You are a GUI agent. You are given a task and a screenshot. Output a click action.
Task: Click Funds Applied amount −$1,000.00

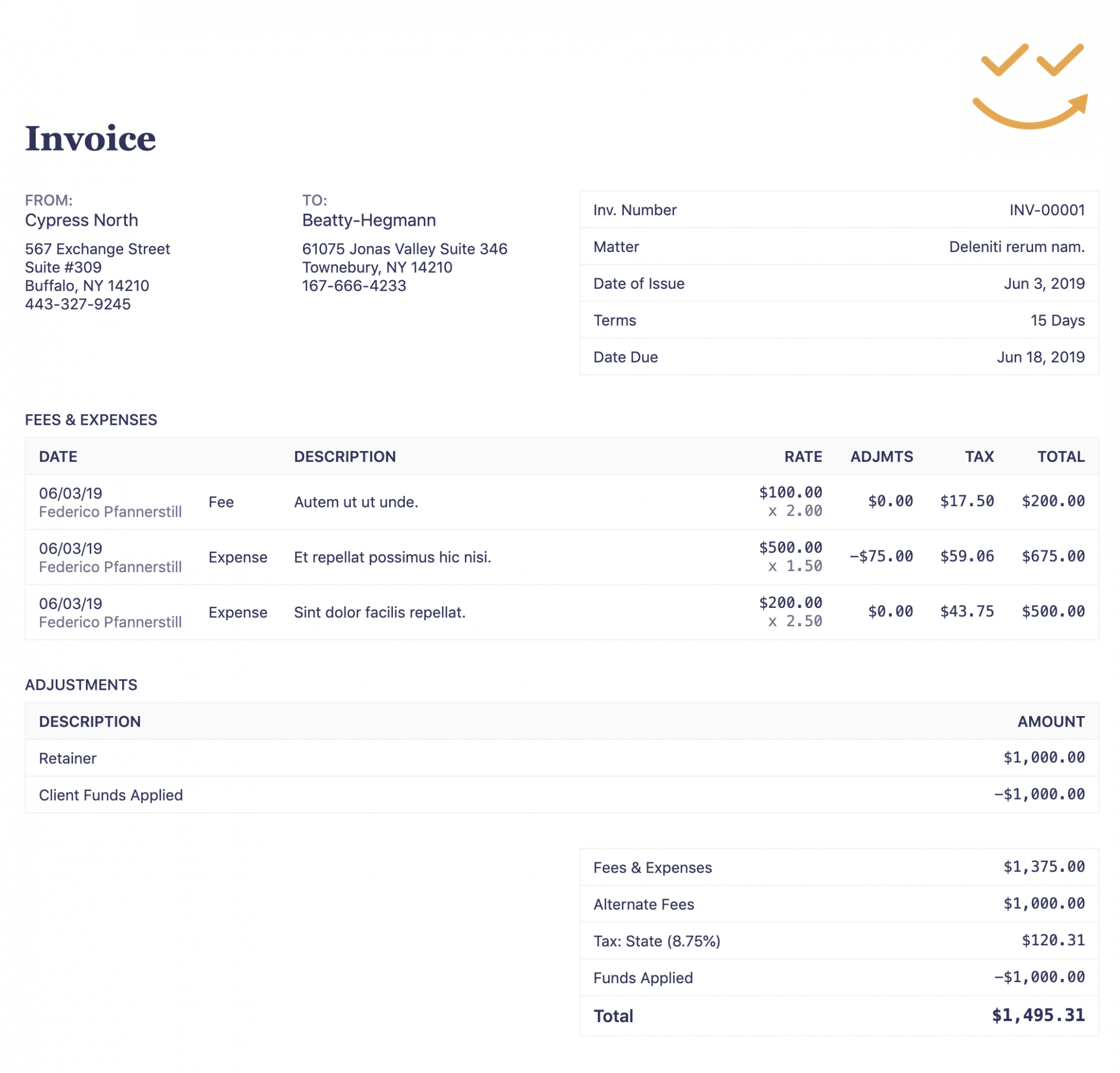[x=1039, y=977]
